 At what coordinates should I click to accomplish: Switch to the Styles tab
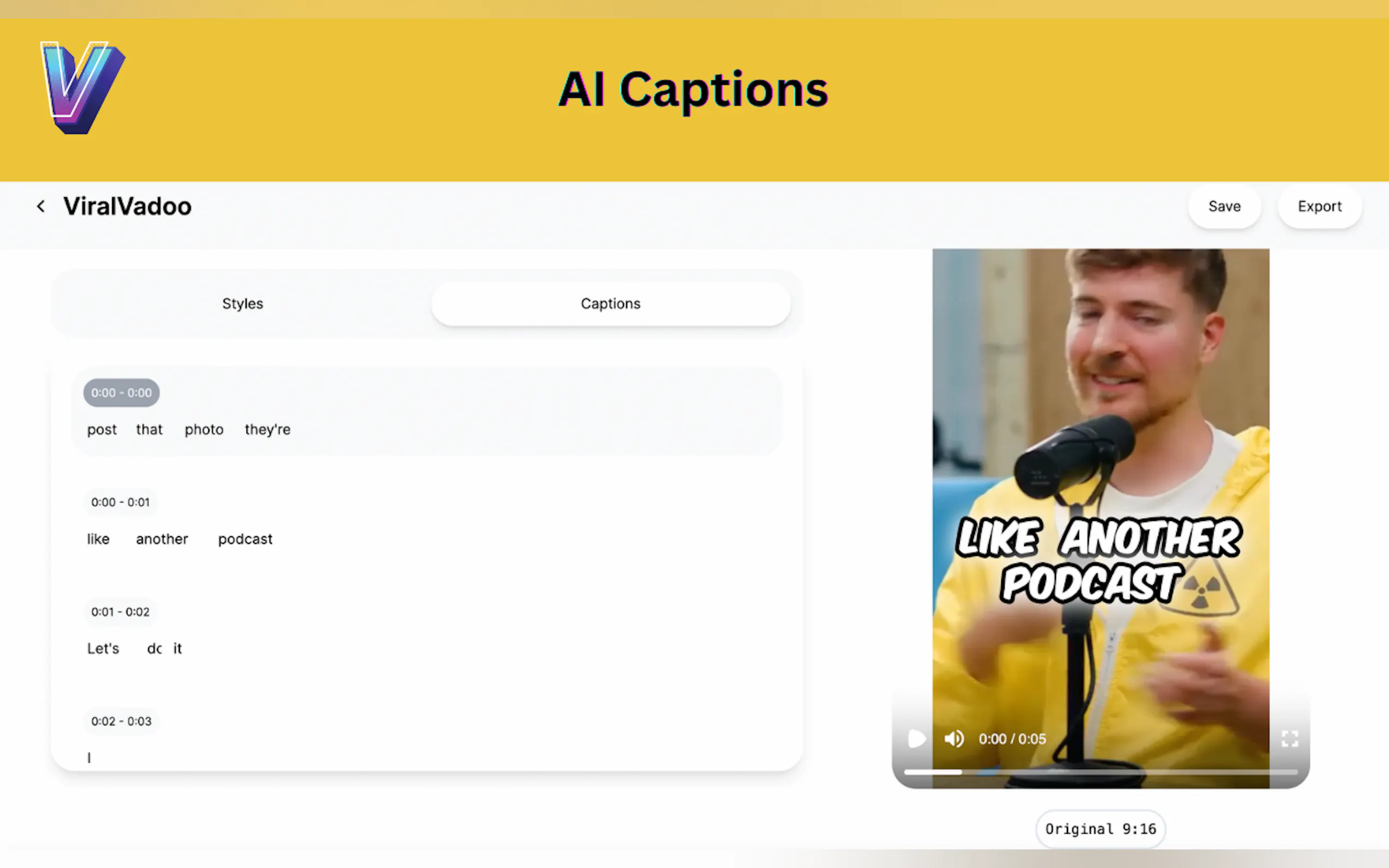(x=242, y=304)
